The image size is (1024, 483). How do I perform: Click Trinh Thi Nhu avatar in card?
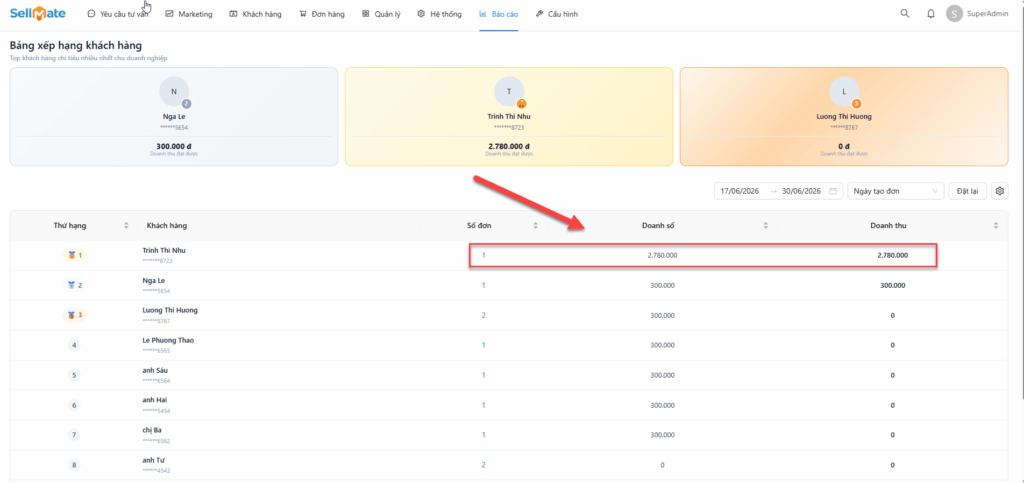point(509,92)
